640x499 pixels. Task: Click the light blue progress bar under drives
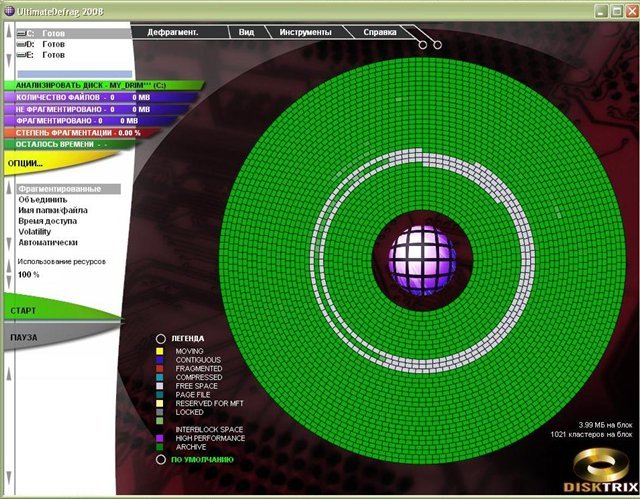[x=75, y=74]
